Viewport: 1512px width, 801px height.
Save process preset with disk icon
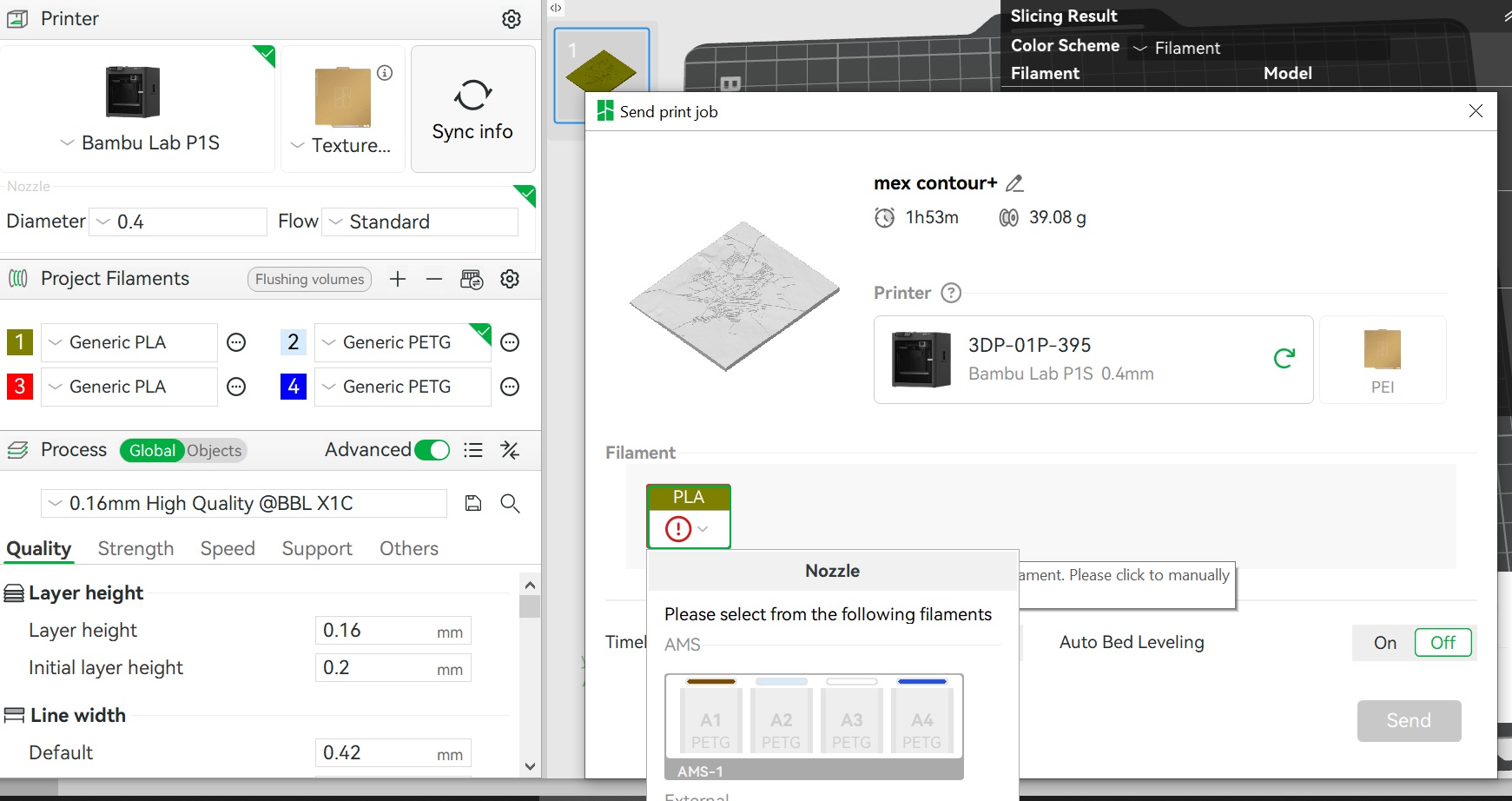click(x=473, y=503)
